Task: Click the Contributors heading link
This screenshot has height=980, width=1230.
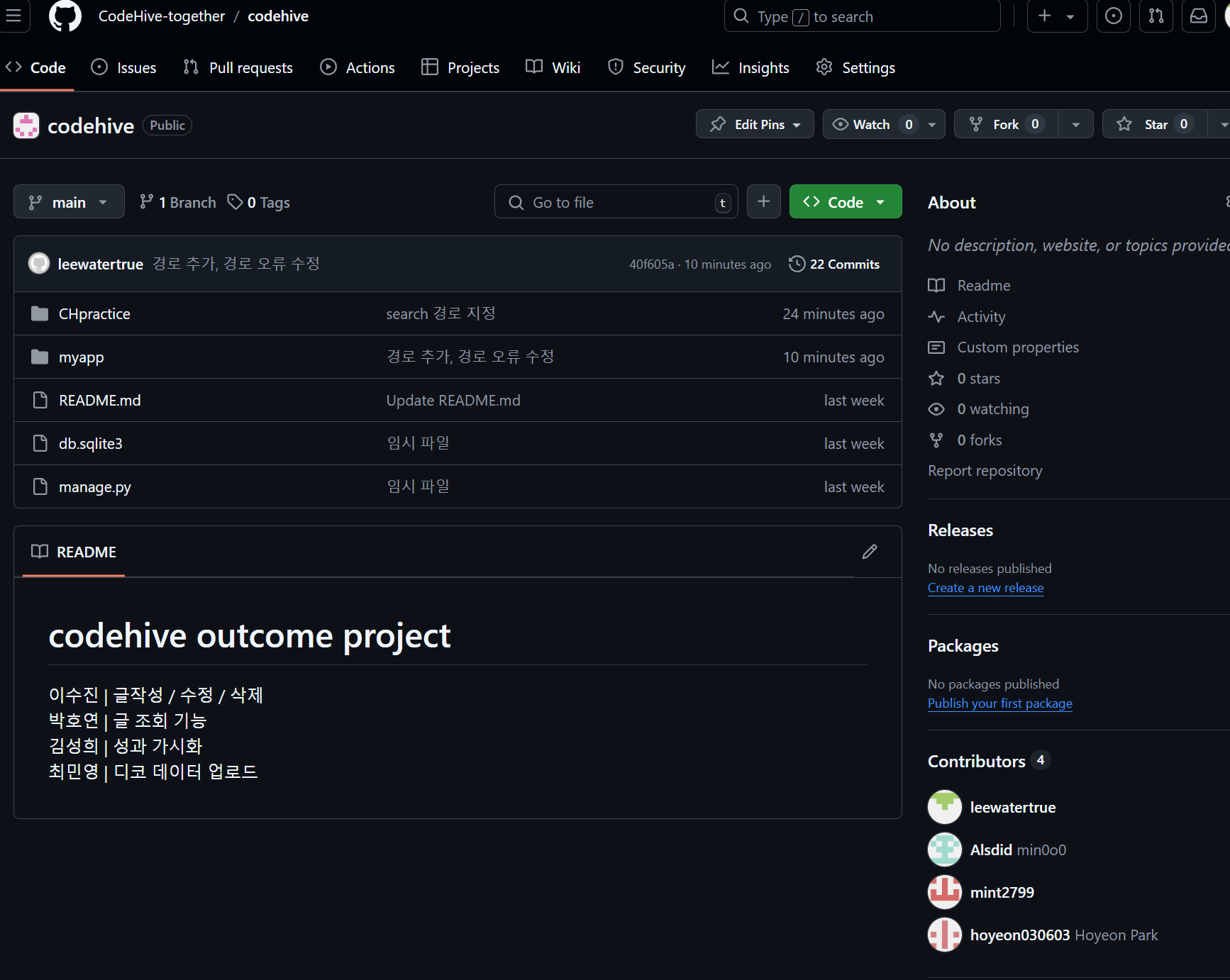Action: point(977,761)
